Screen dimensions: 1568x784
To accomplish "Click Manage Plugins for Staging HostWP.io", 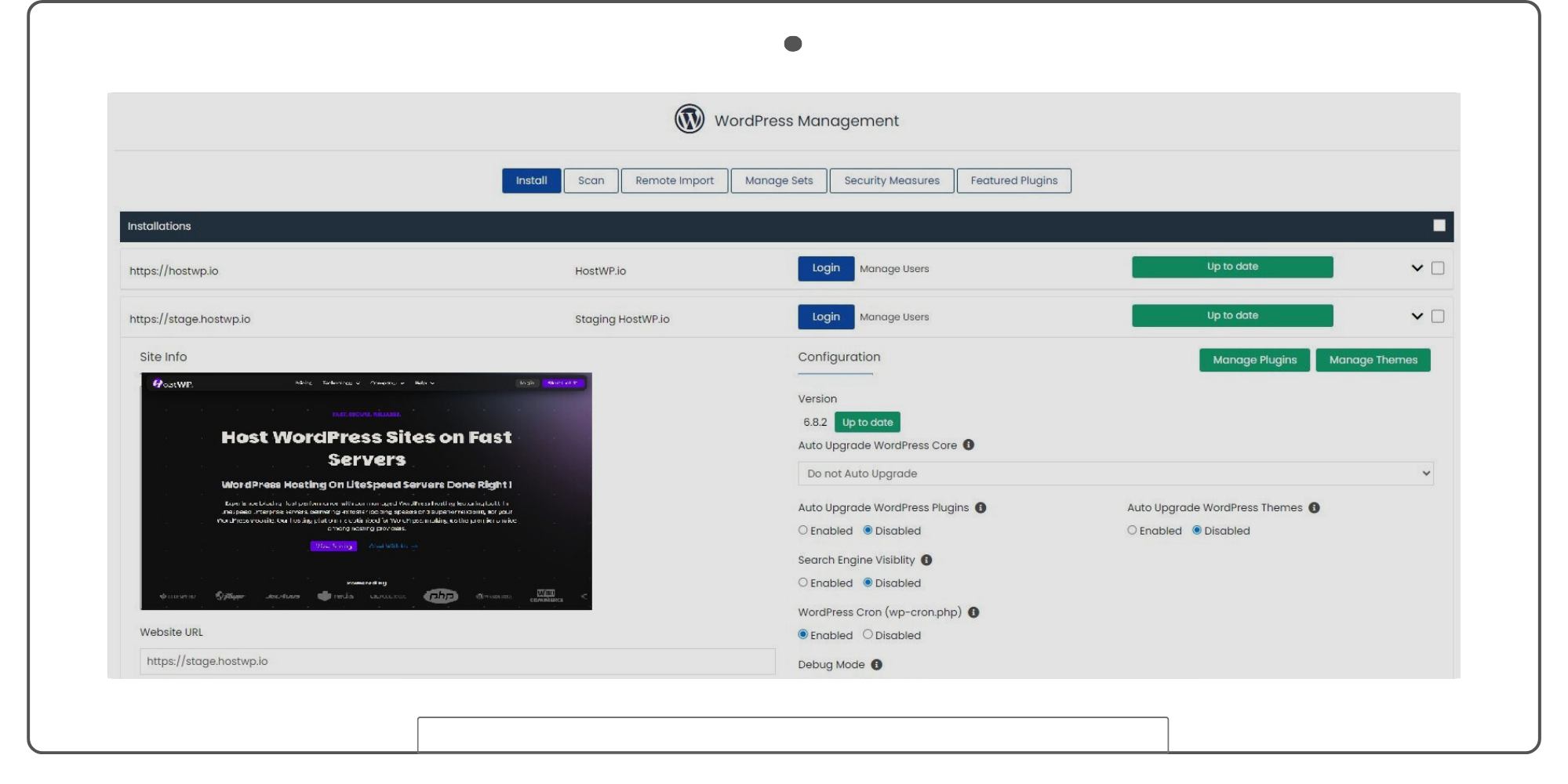I will [1253, 360].
